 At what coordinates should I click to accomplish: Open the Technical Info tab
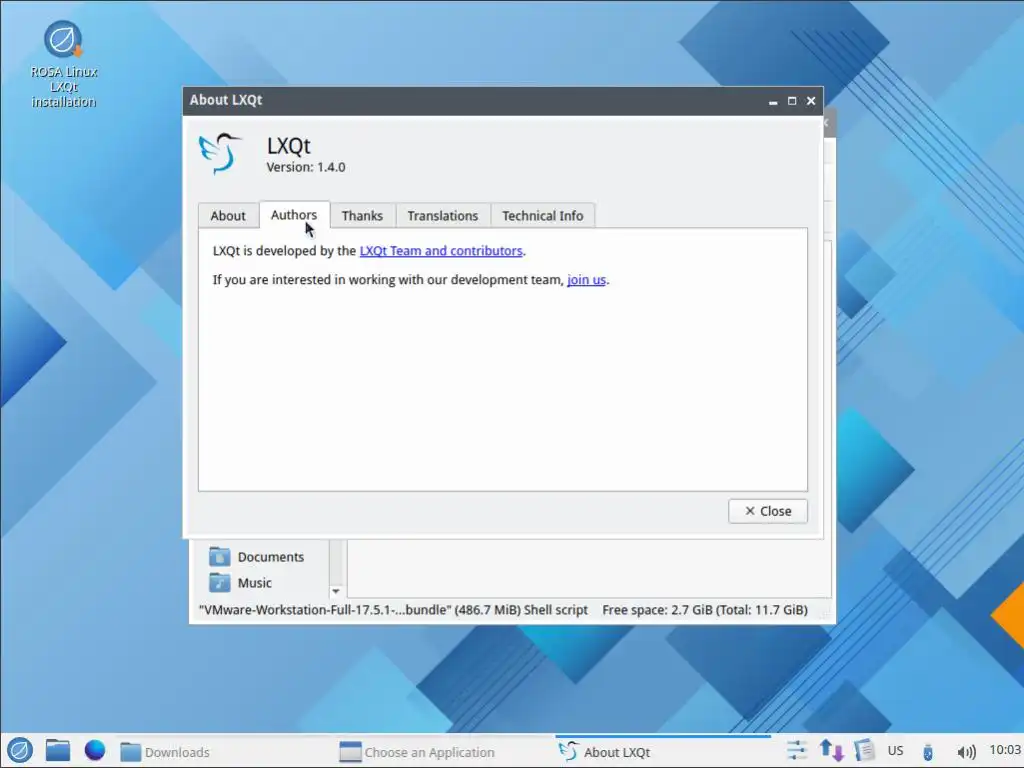(543, 216)
